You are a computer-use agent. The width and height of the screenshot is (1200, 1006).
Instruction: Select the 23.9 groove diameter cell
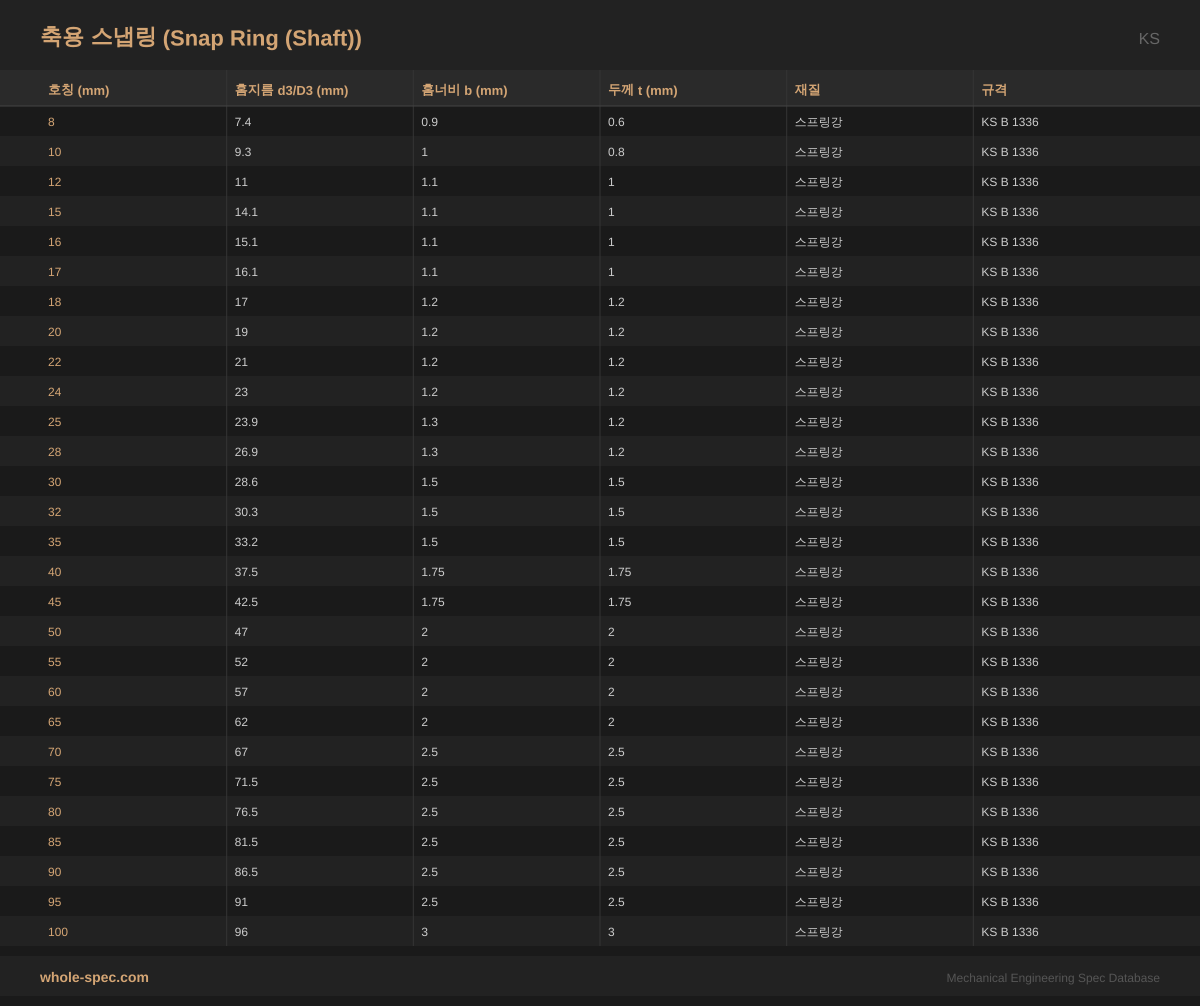[246, 422]
